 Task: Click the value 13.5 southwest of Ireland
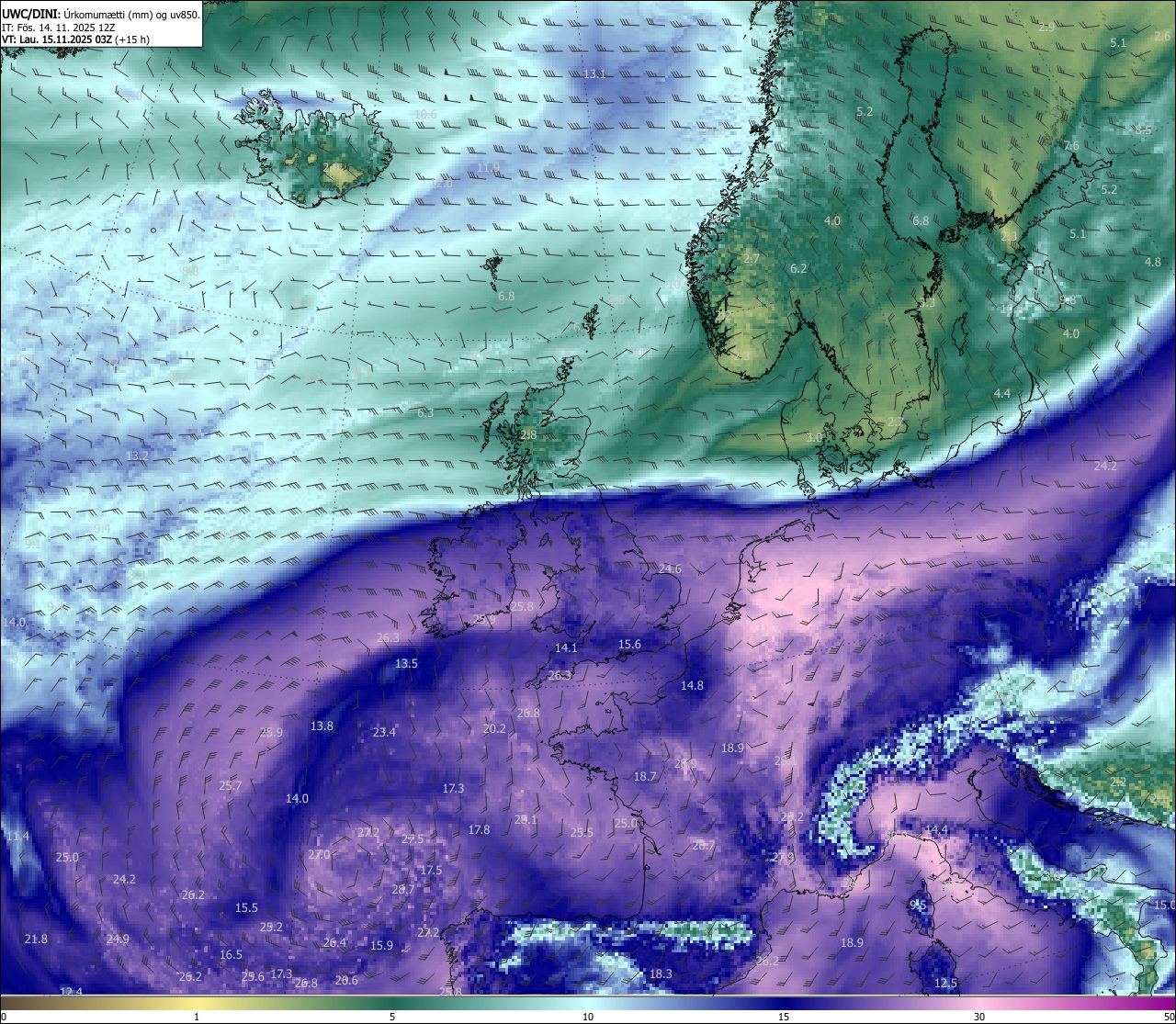point(406,664)
